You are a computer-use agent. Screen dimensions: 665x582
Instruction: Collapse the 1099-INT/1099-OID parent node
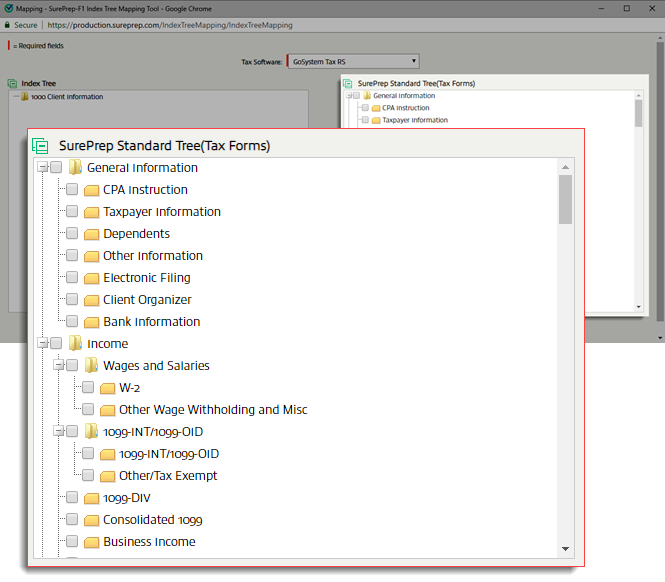[x=58, y=432]
